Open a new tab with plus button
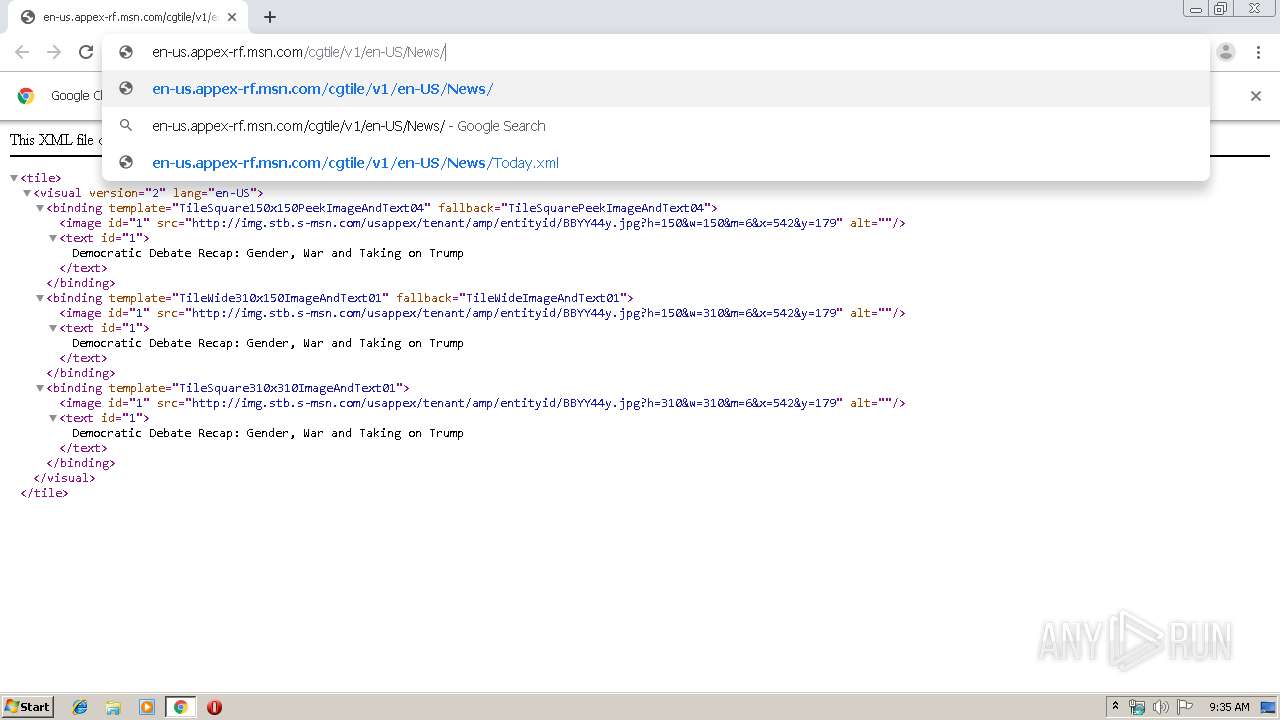The image size is (1280, 720). pos(270,17)
